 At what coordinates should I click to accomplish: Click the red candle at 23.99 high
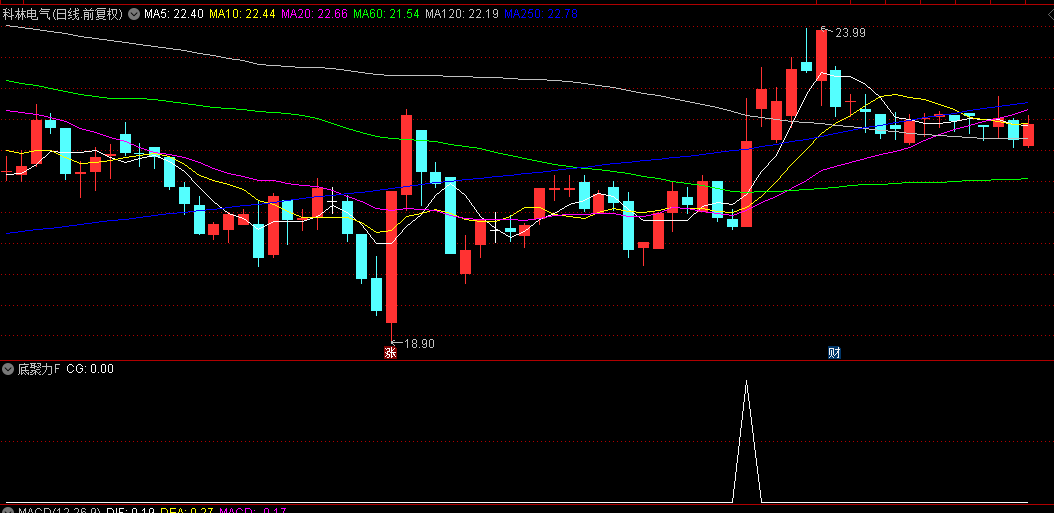point(821,55)
